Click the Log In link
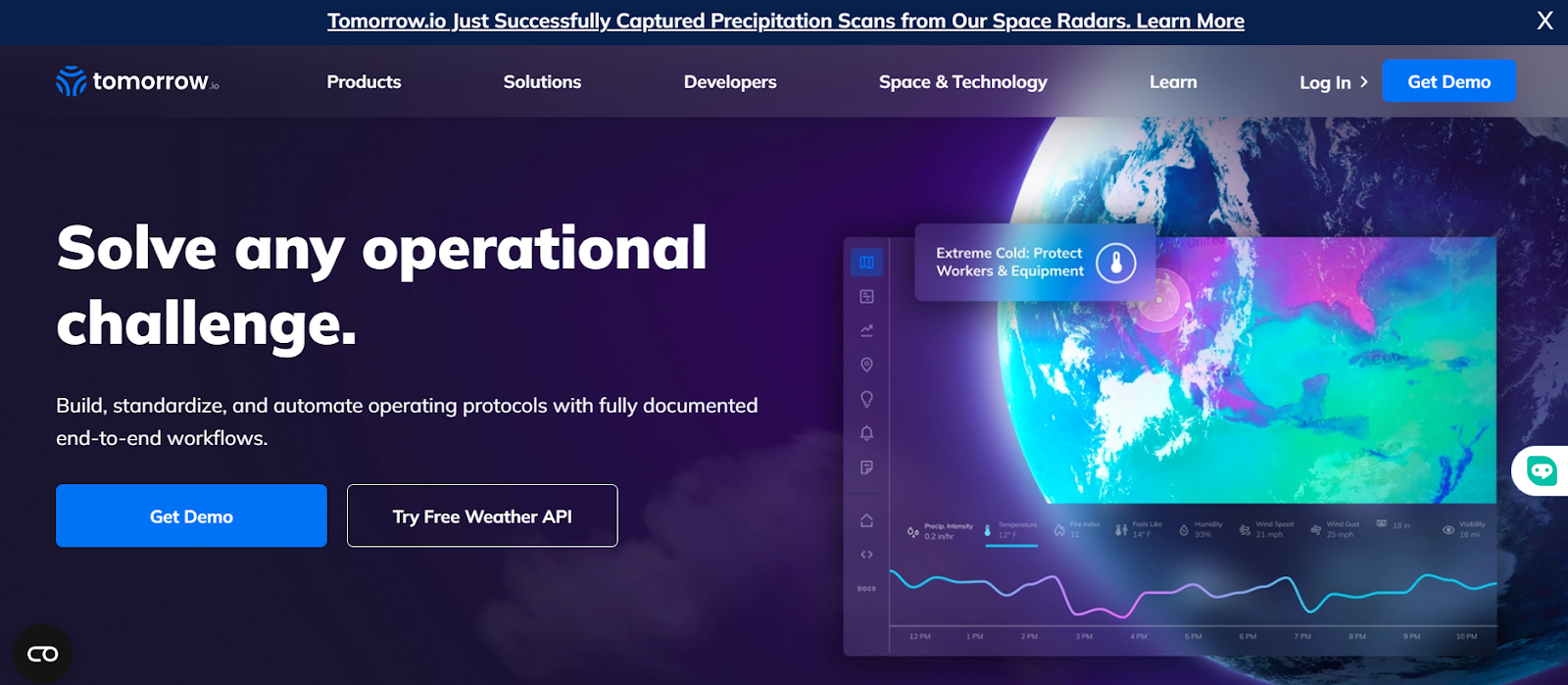Viewport: 1568px width, 685px height. click(1325, 82)
